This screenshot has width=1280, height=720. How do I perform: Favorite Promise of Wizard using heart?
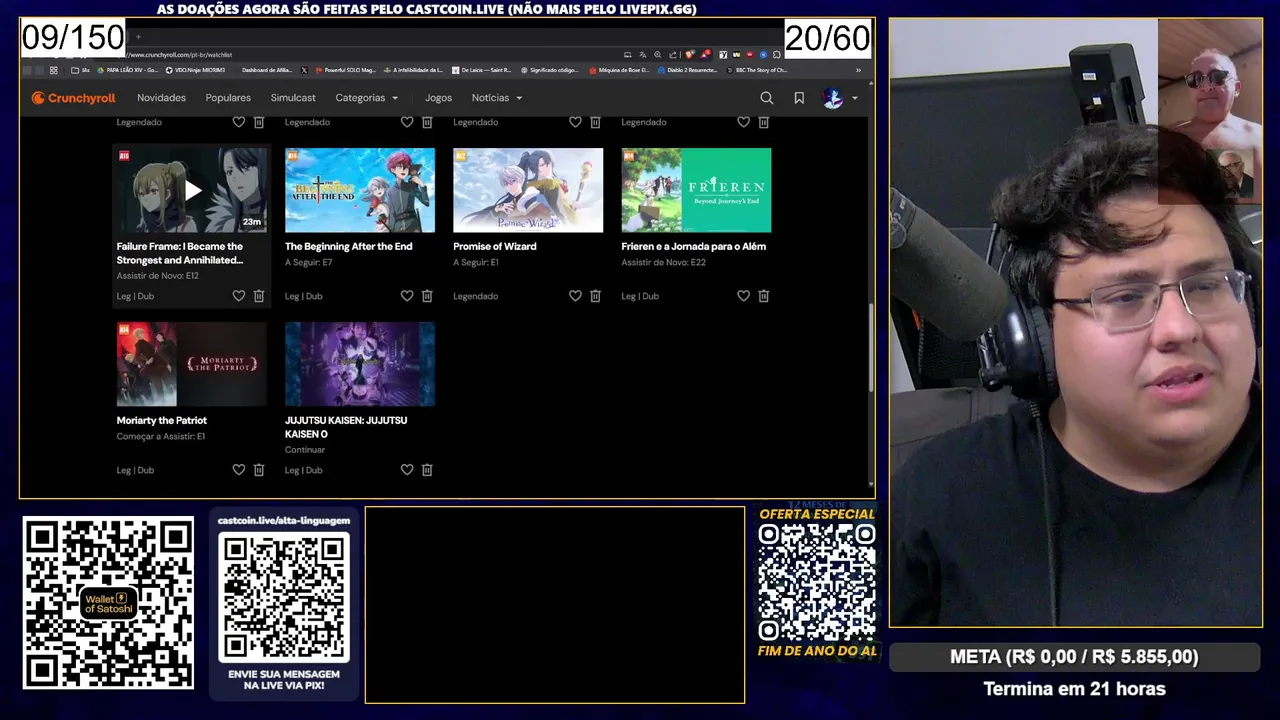click(x=575, y=296)
